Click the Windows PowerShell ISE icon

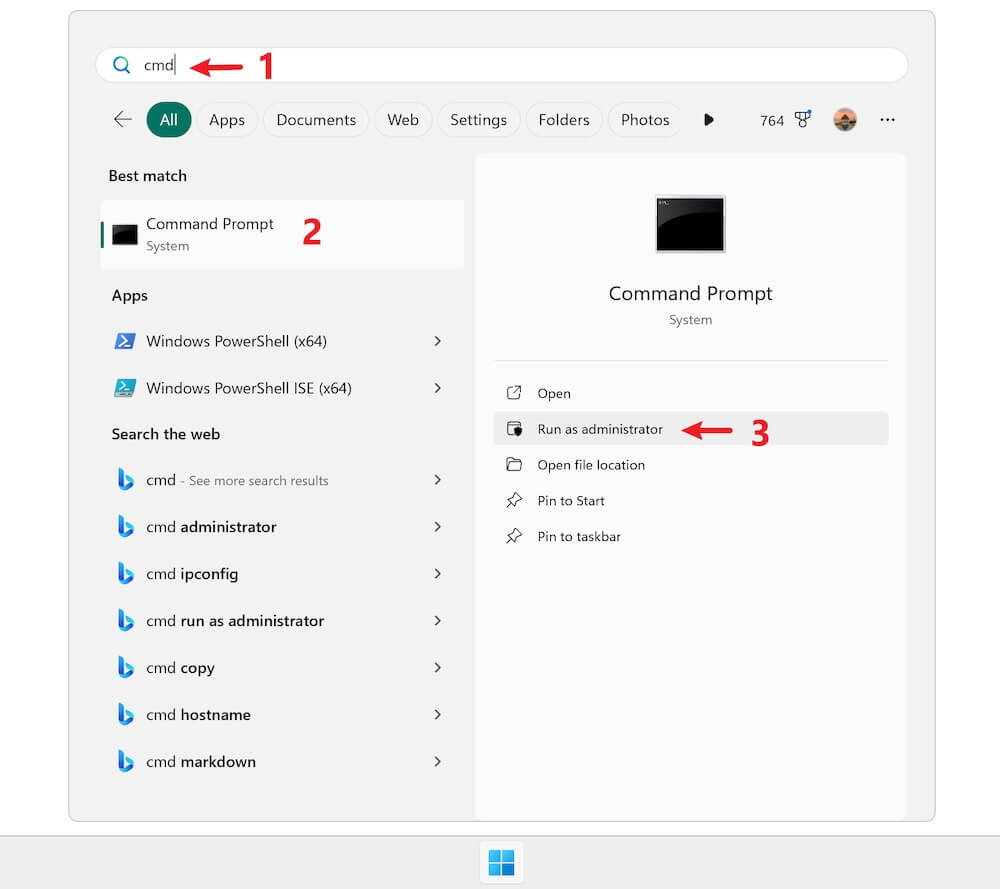point(125,388)
